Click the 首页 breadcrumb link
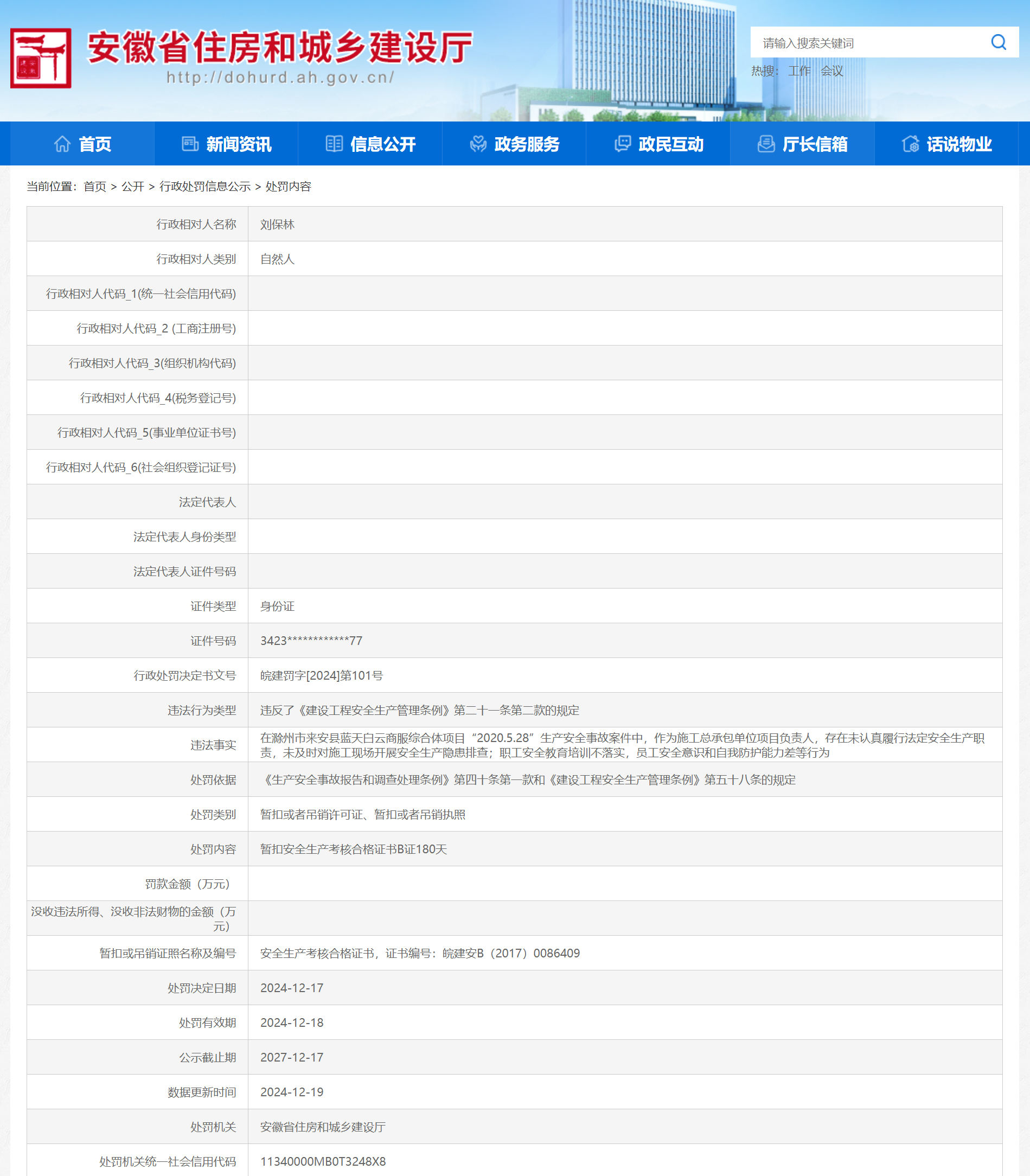Image resolution: width=1030 pixels, height=1176 pixels. pyautogui.click(x=95, y=186)
